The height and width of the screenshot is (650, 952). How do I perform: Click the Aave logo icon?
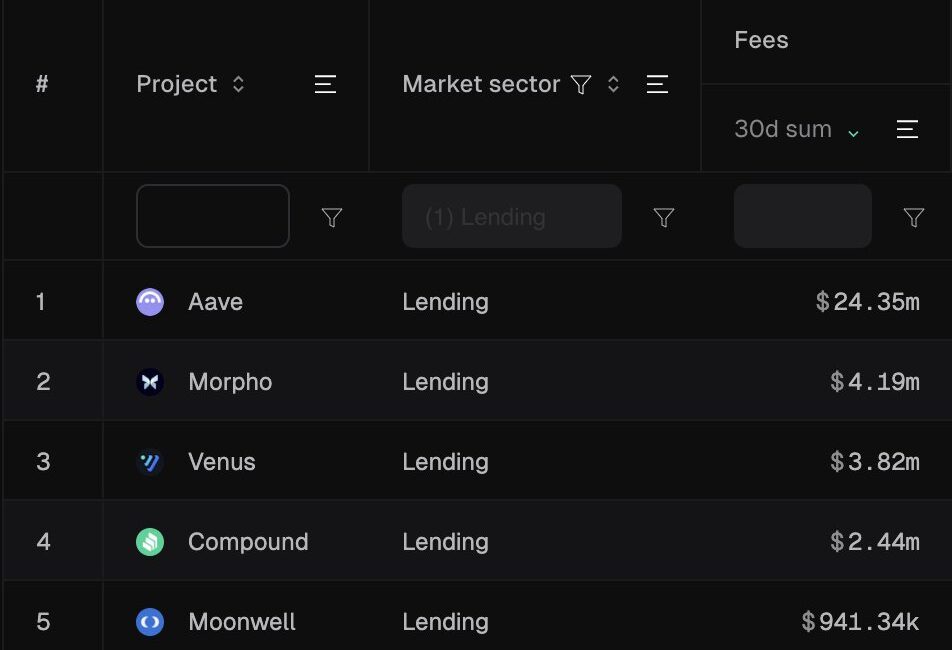150,302
